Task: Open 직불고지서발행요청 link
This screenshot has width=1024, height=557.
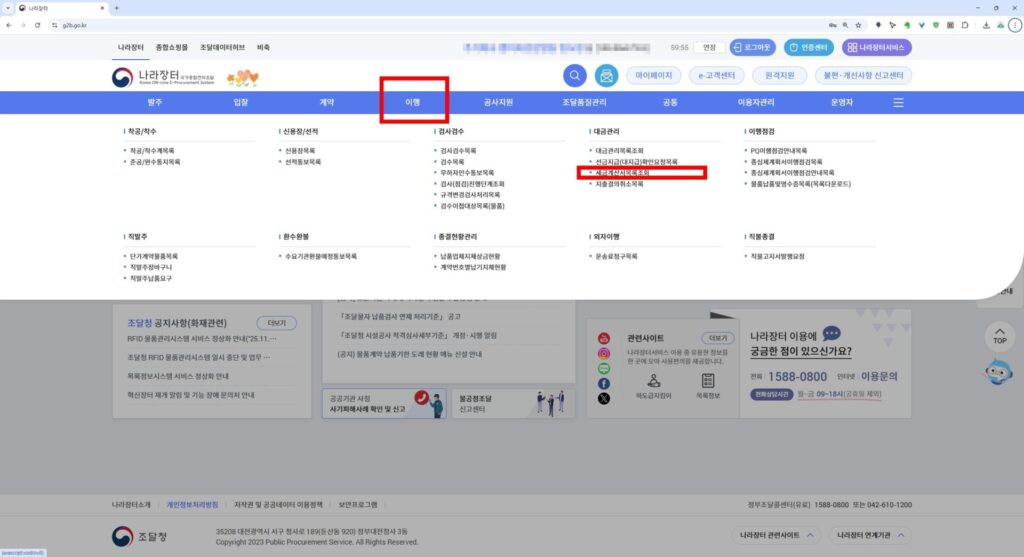Action: point(777,257)
